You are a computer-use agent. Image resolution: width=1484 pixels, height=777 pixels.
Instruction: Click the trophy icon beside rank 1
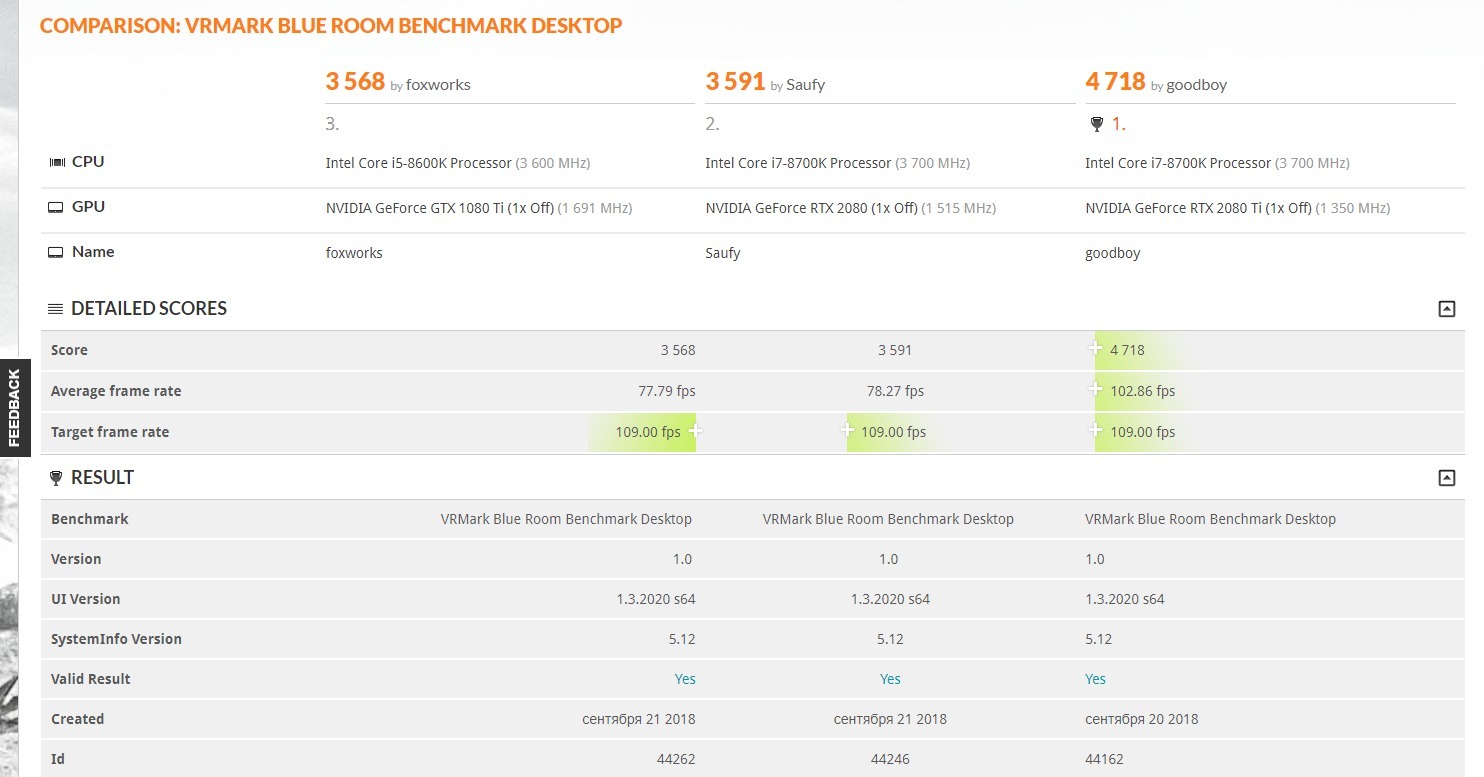[1096, 125]
